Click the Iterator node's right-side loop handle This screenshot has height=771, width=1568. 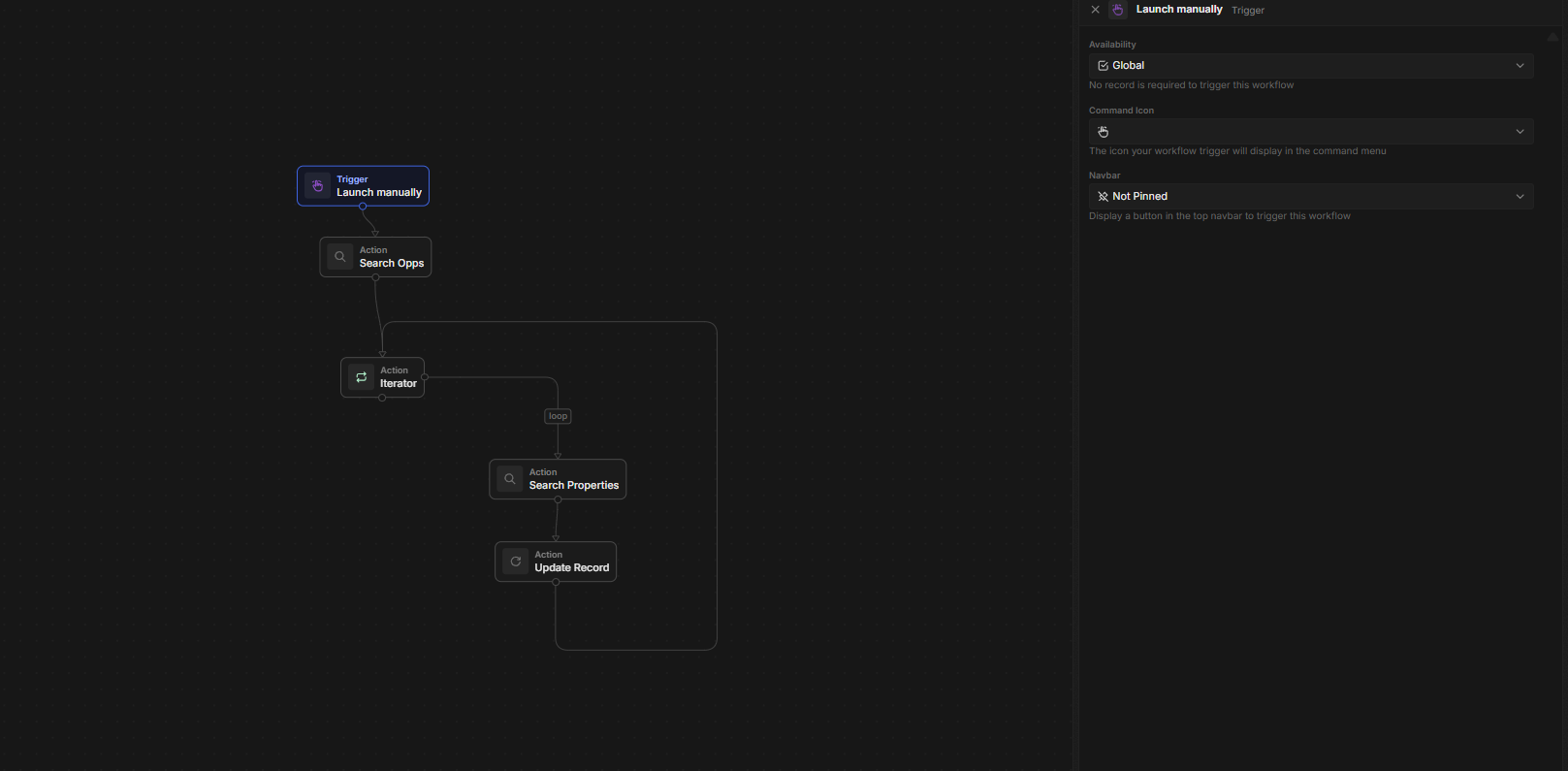pyautogui.click(x=425, y=377)
